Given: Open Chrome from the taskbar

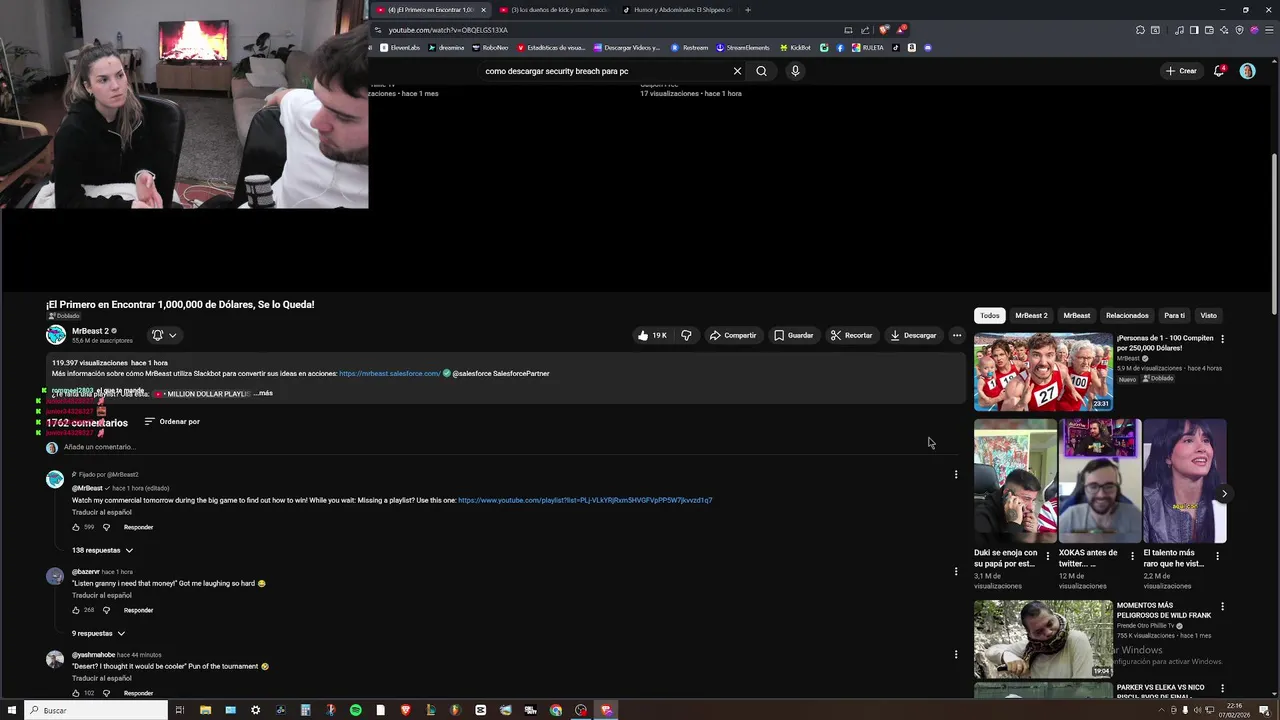Looking at the screenshot, I should pos(556,710).
